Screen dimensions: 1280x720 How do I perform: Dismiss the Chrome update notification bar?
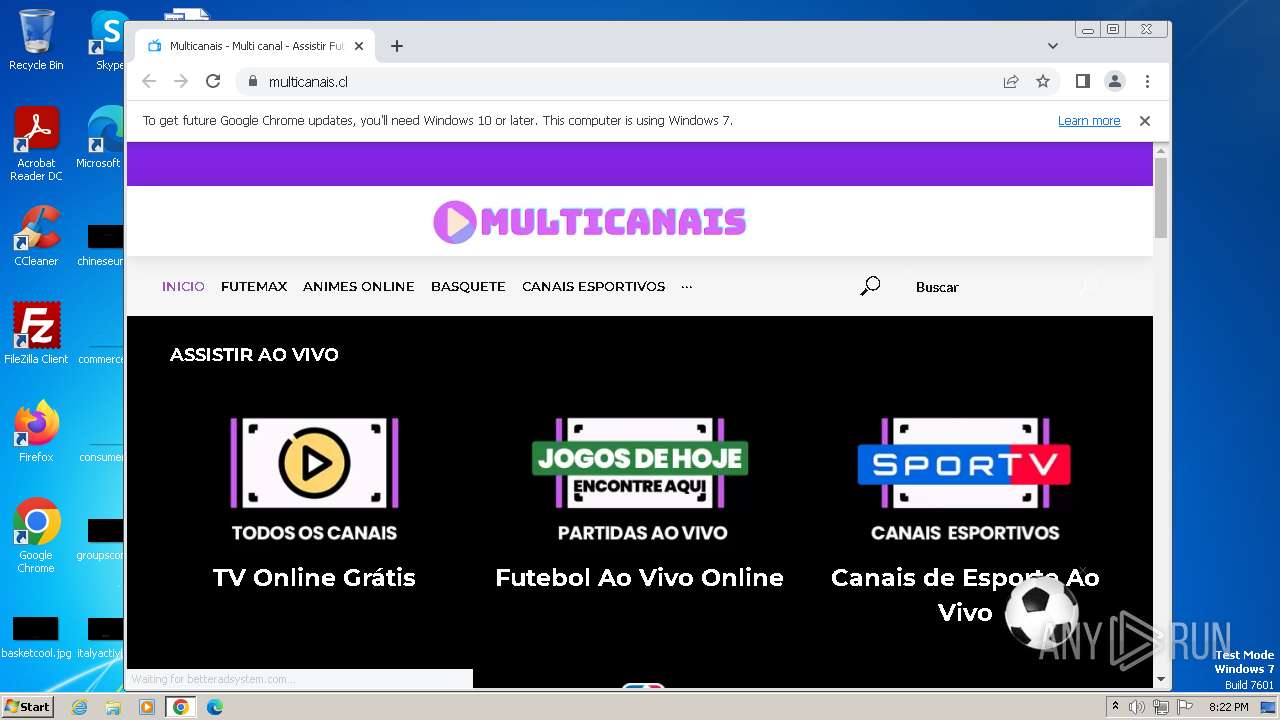tap(1145, 121)
